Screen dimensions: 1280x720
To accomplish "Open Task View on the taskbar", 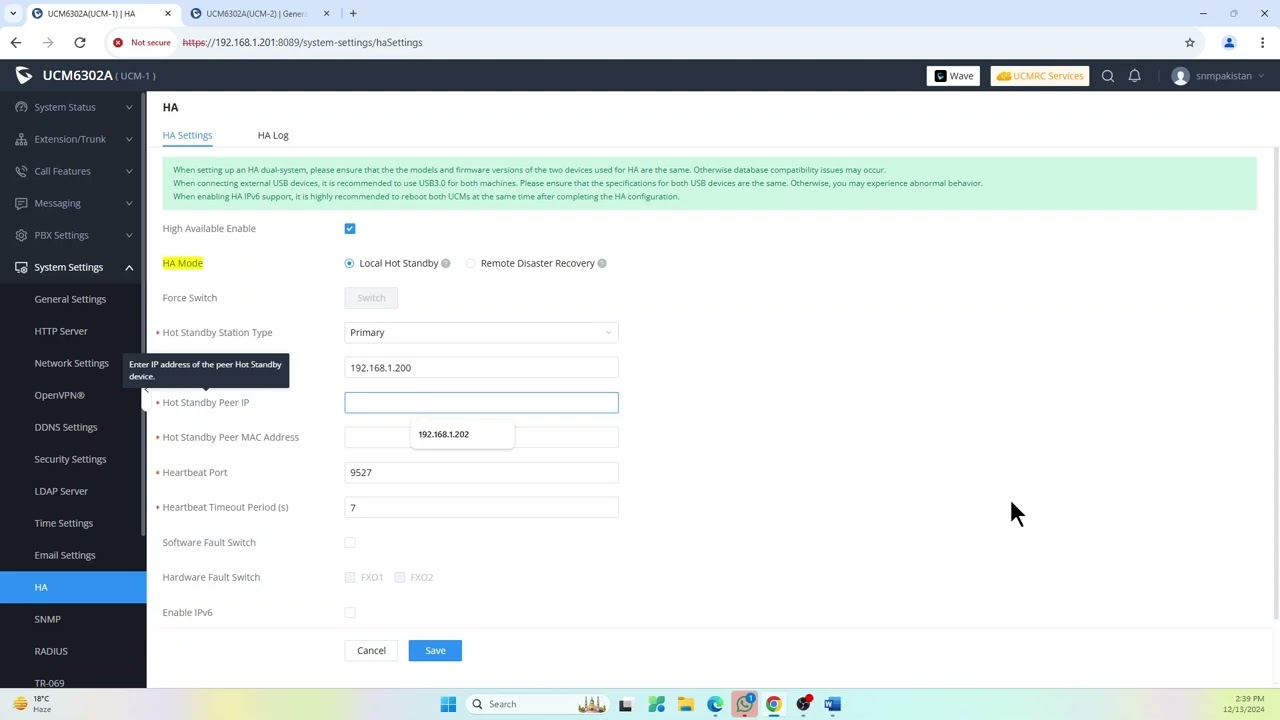I will click(x=625, y=704).
